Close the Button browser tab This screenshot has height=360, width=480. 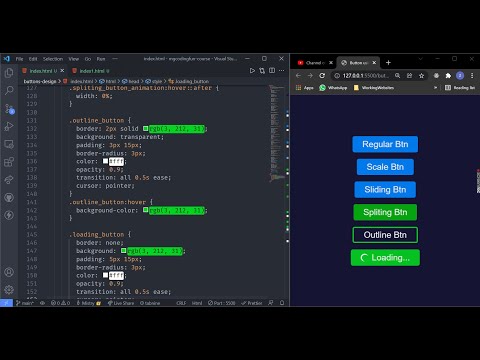[x=374, y=63]
